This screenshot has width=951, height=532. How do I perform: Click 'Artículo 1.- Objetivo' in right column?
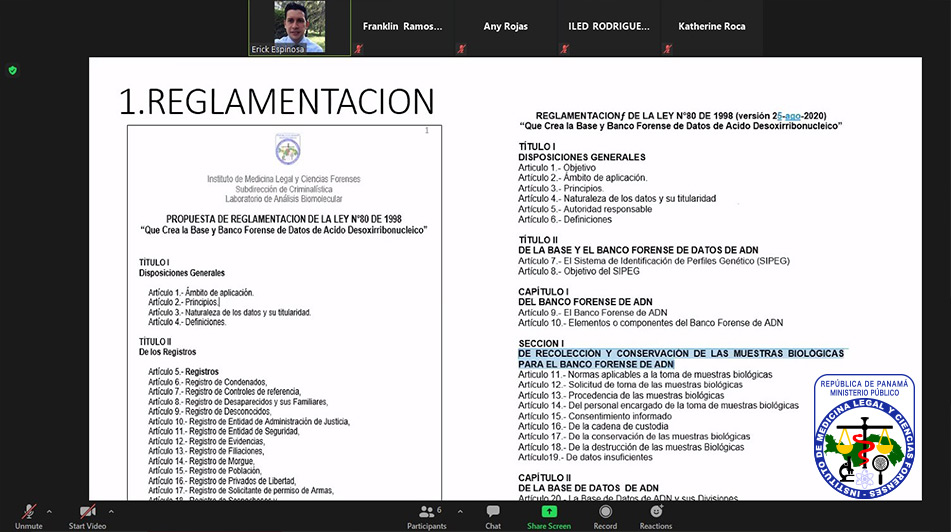click(x=557, y=167)
